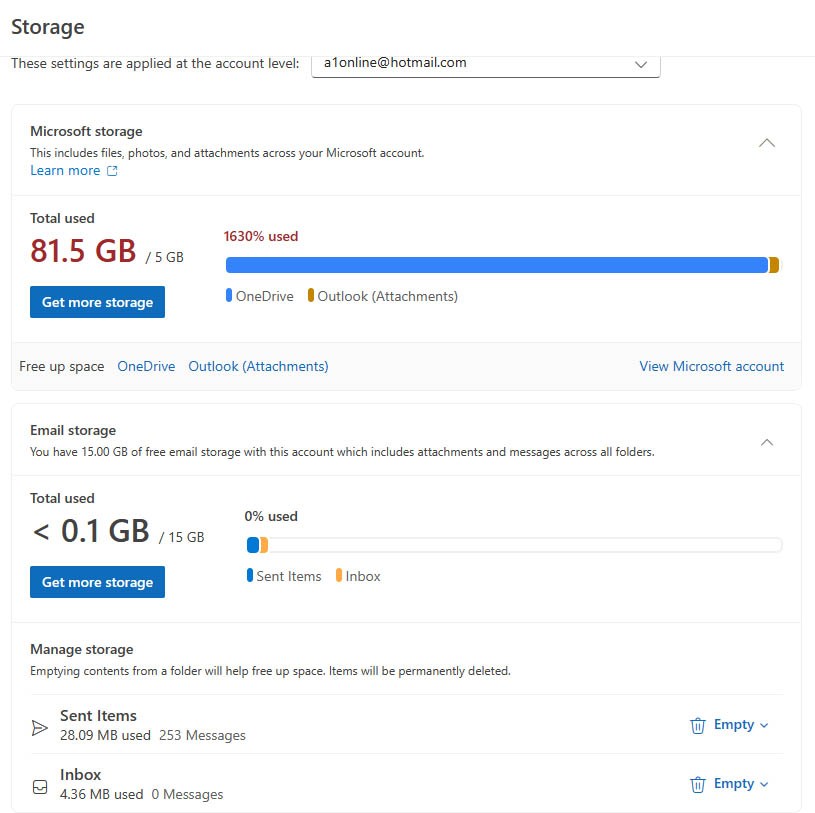
Task: Open the OneDrive free up space link
Action: [146, 366]
